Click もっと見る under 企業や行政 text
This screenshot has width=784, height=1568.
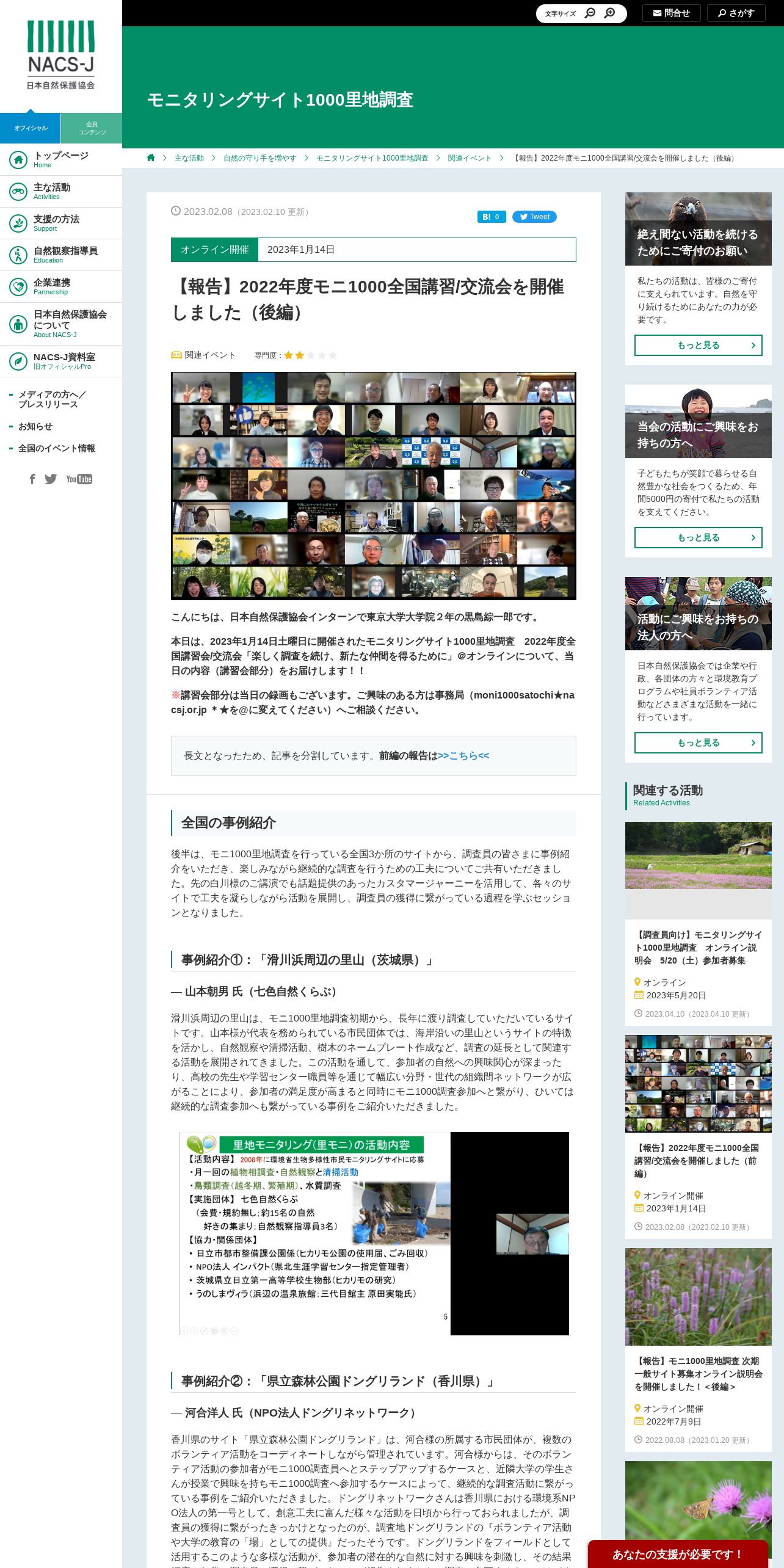699,742
